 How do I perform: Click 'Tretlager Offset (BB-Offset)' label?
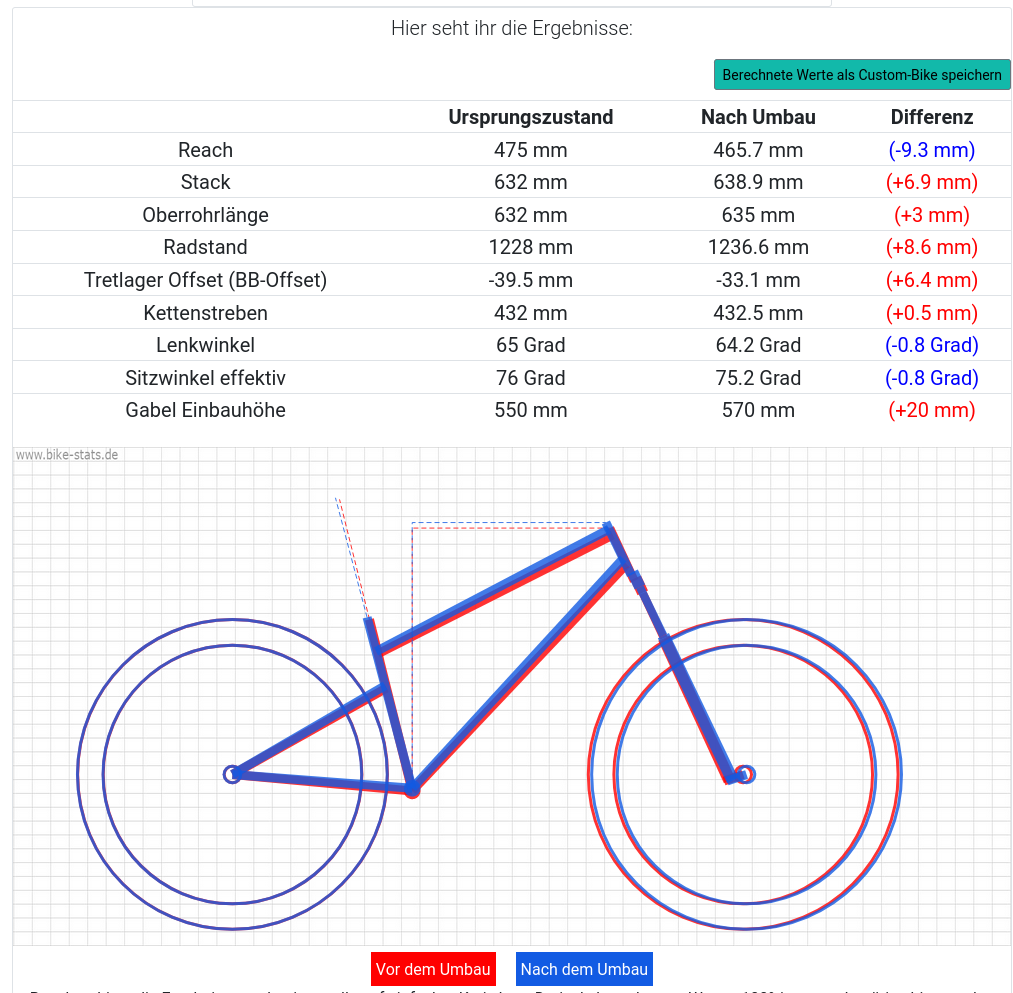(x=205, y=280)
